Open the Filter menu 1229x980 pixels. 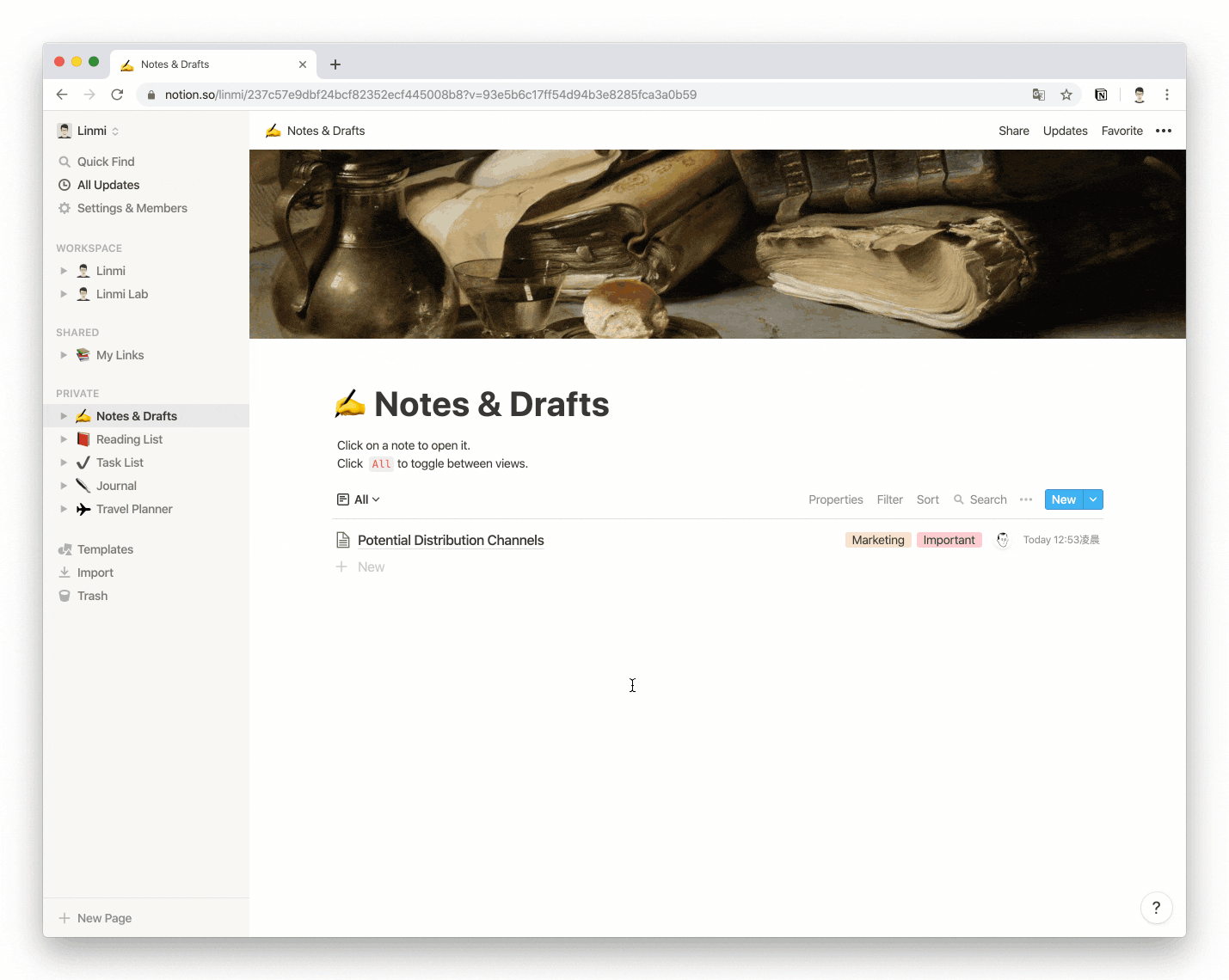point(890,499)
